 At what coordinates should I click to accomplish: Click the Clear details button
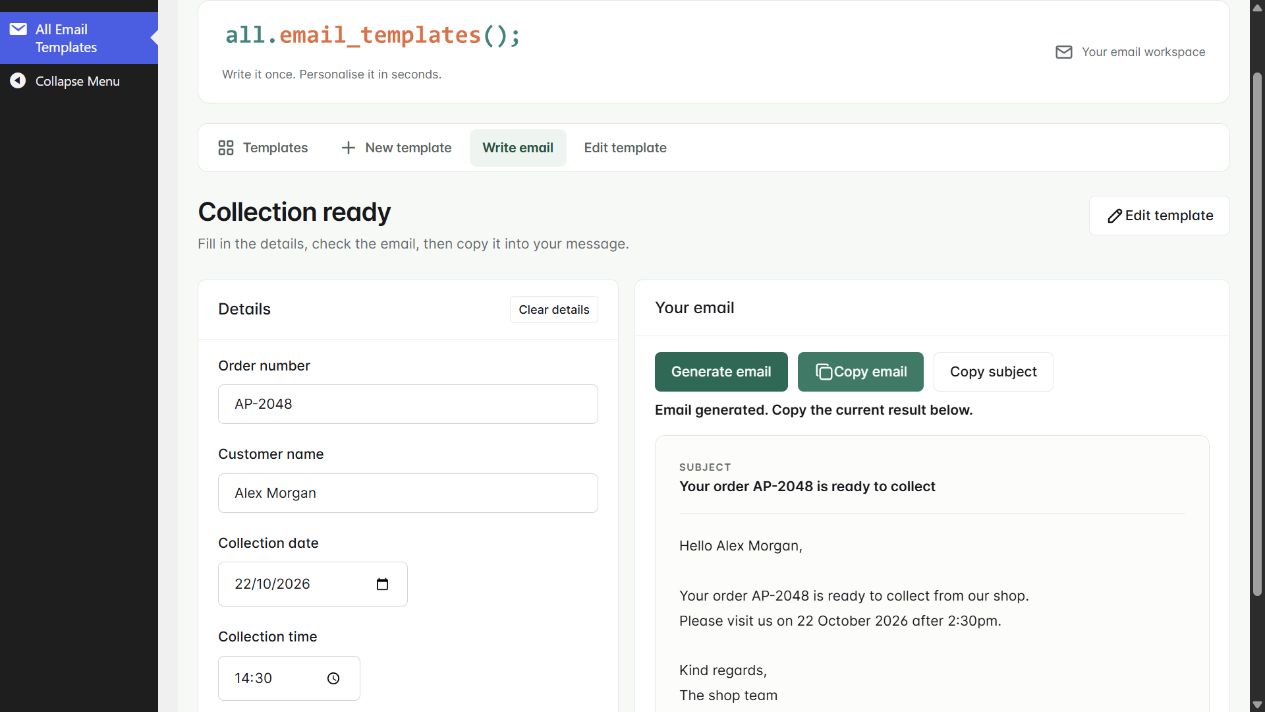(554, 310)
